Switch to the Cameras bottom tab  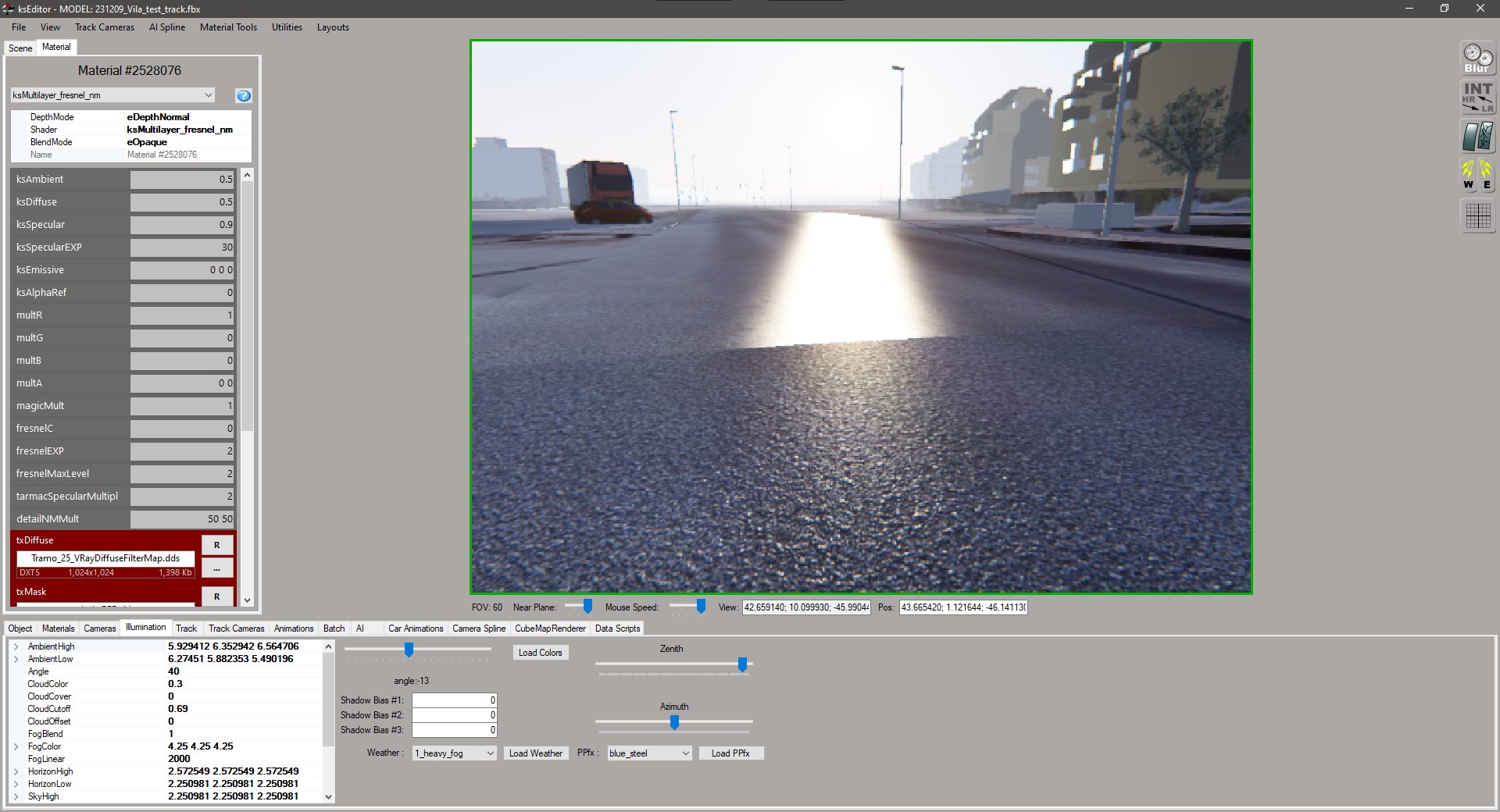click(x=100, y=629)
